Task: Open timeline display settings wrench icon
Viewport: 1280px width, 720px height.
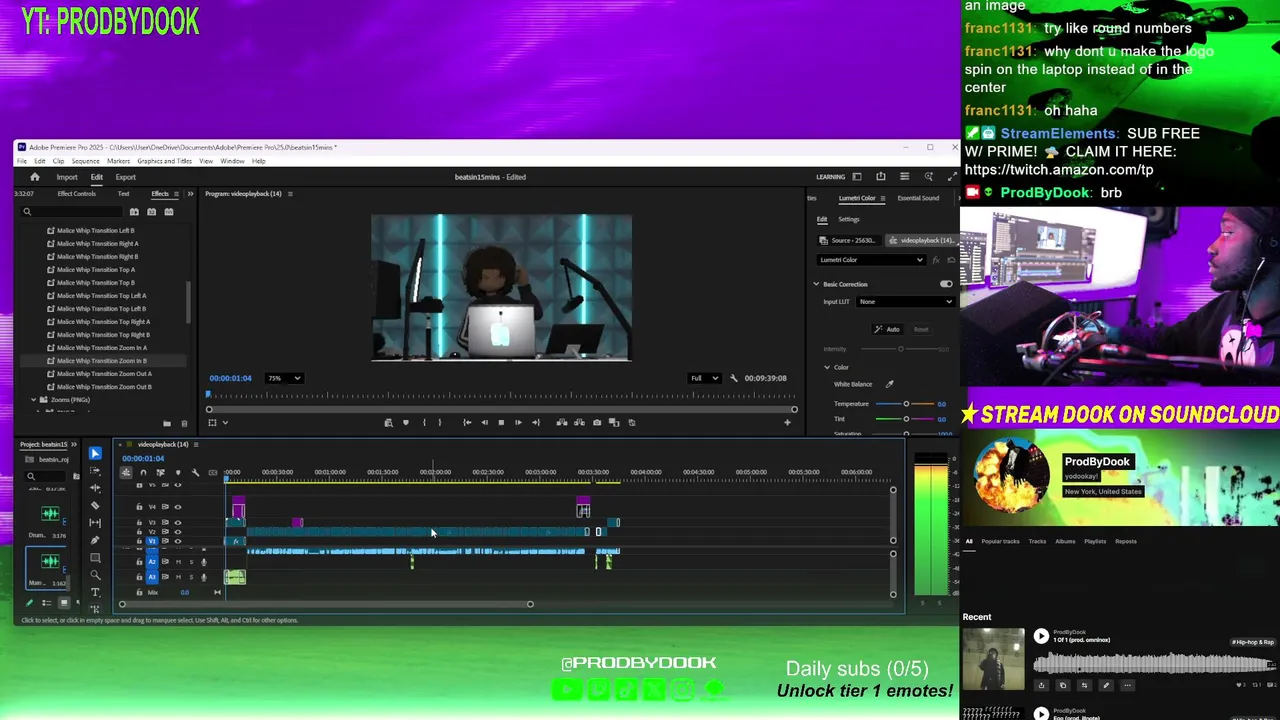Action: [x=195, y=472]
